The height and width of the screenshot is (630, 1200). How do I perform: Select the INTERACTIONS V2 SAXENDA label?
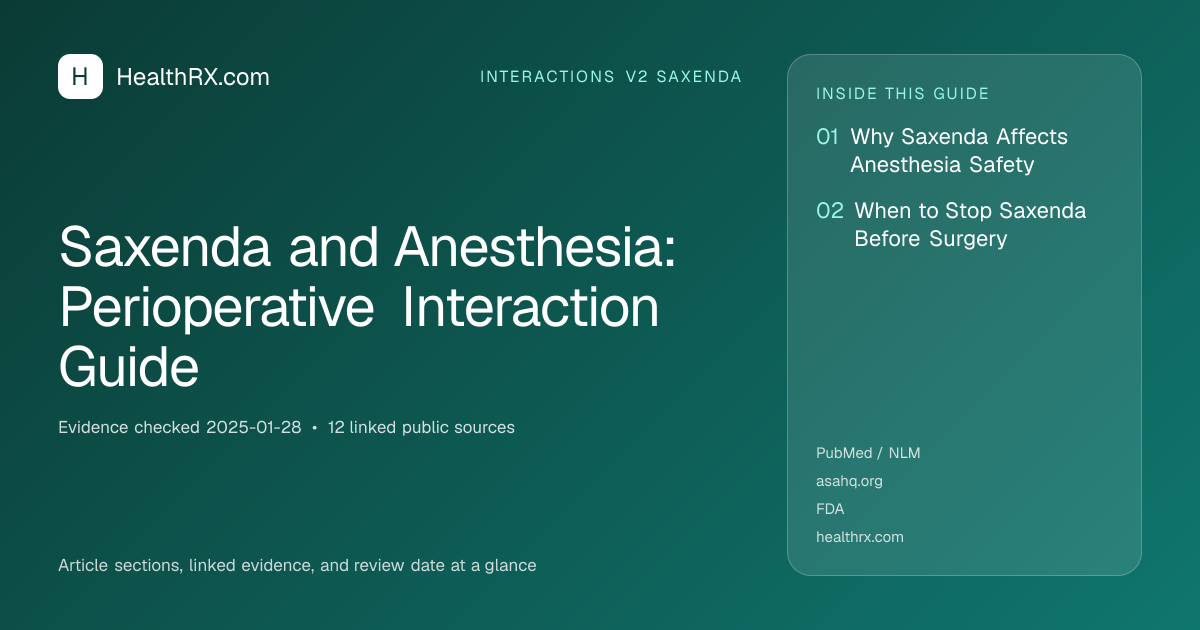[611, 77]
